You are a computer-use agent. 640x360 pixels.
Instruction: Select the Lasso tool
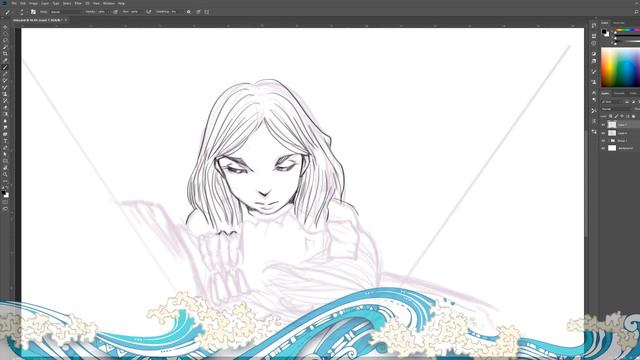[x=5, y=40]
